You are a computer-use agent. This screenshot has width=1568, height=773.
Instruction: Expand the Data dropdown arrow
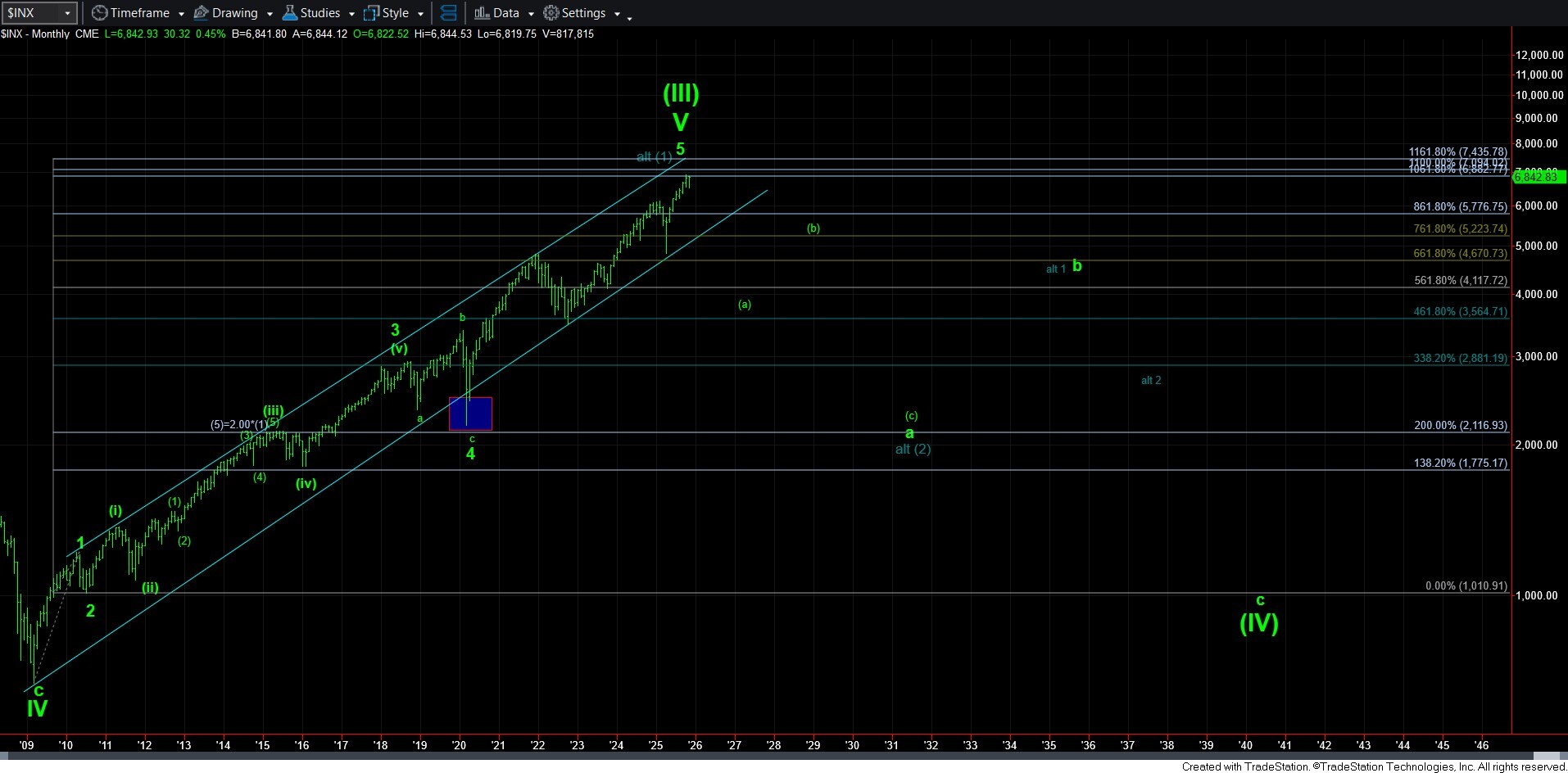click(531, 14)
